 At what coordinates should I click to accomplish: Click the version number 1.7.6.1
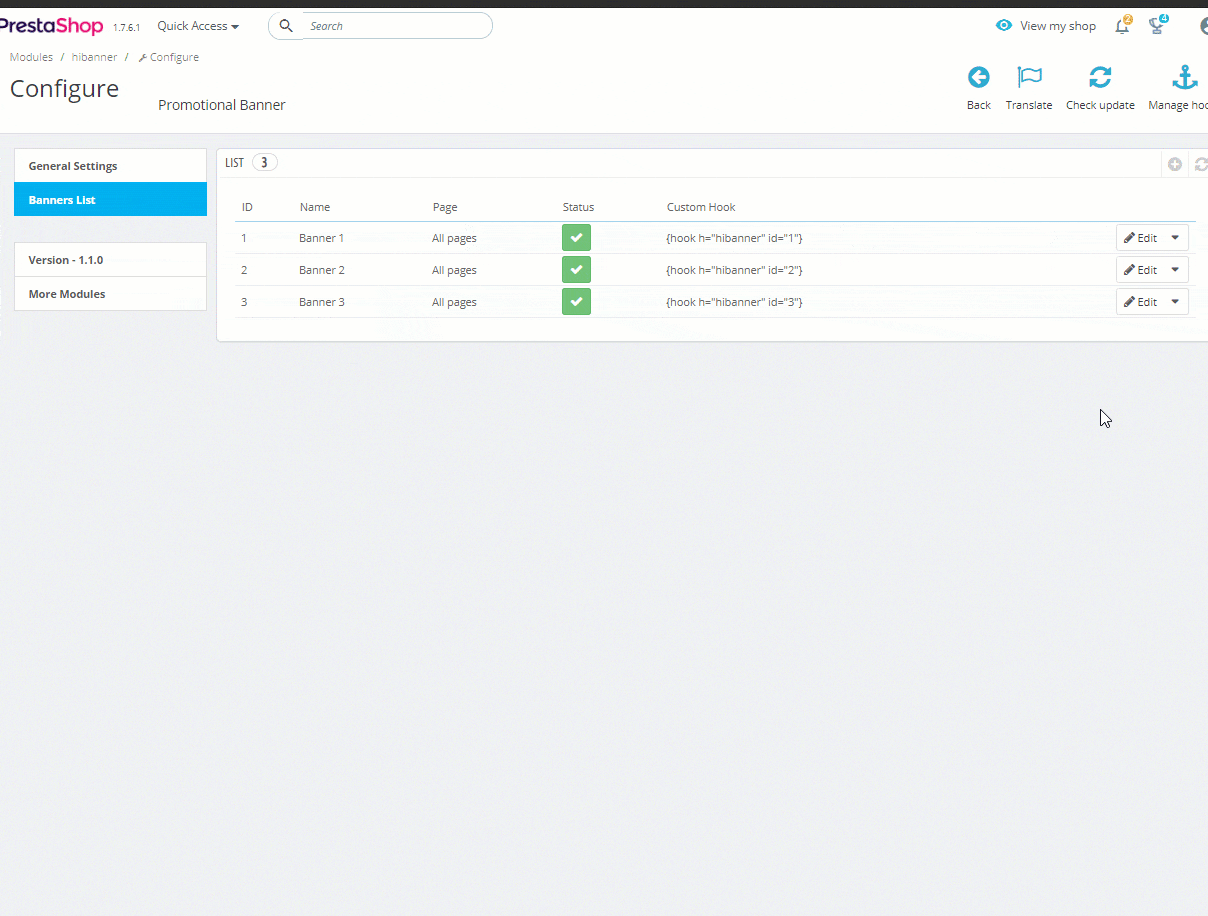click(126, 28)
